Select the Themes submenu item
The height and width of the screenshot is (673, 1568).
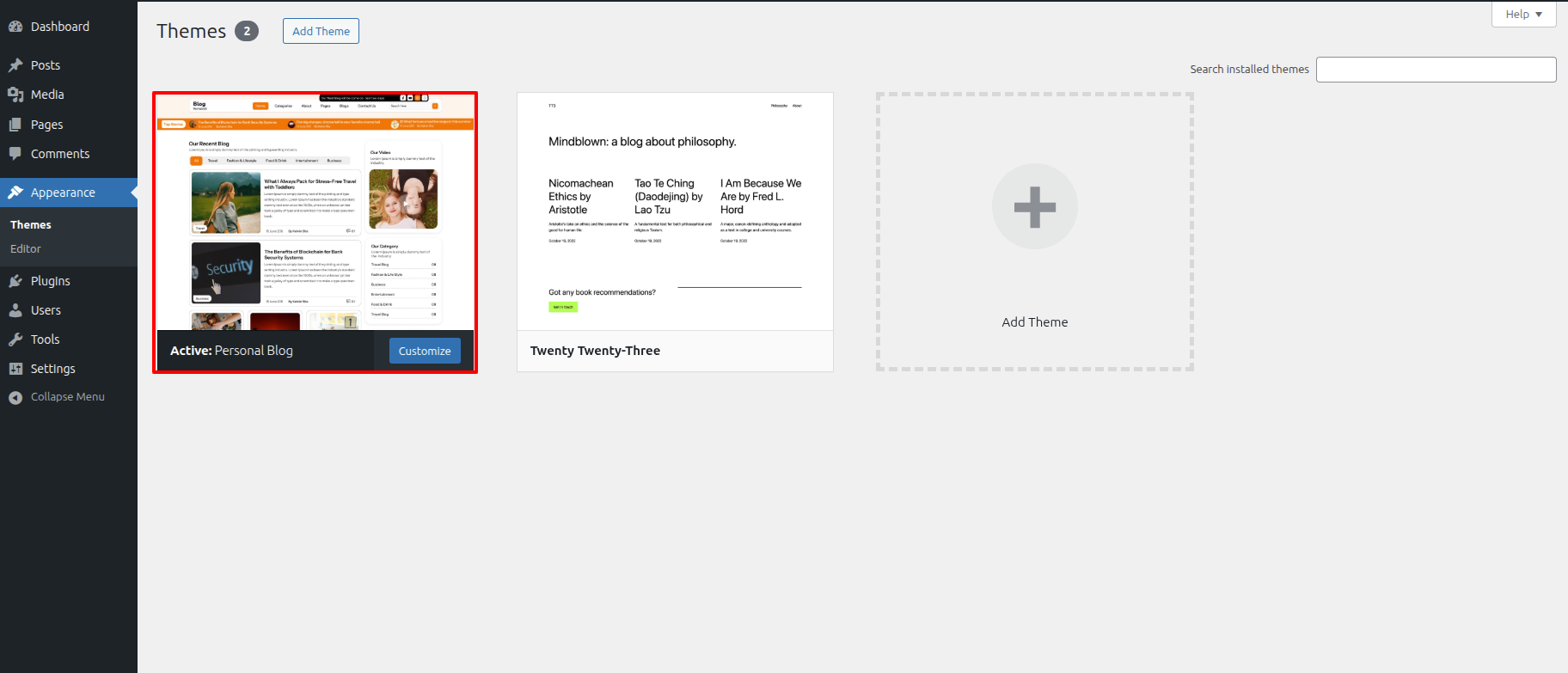(31, 224)
